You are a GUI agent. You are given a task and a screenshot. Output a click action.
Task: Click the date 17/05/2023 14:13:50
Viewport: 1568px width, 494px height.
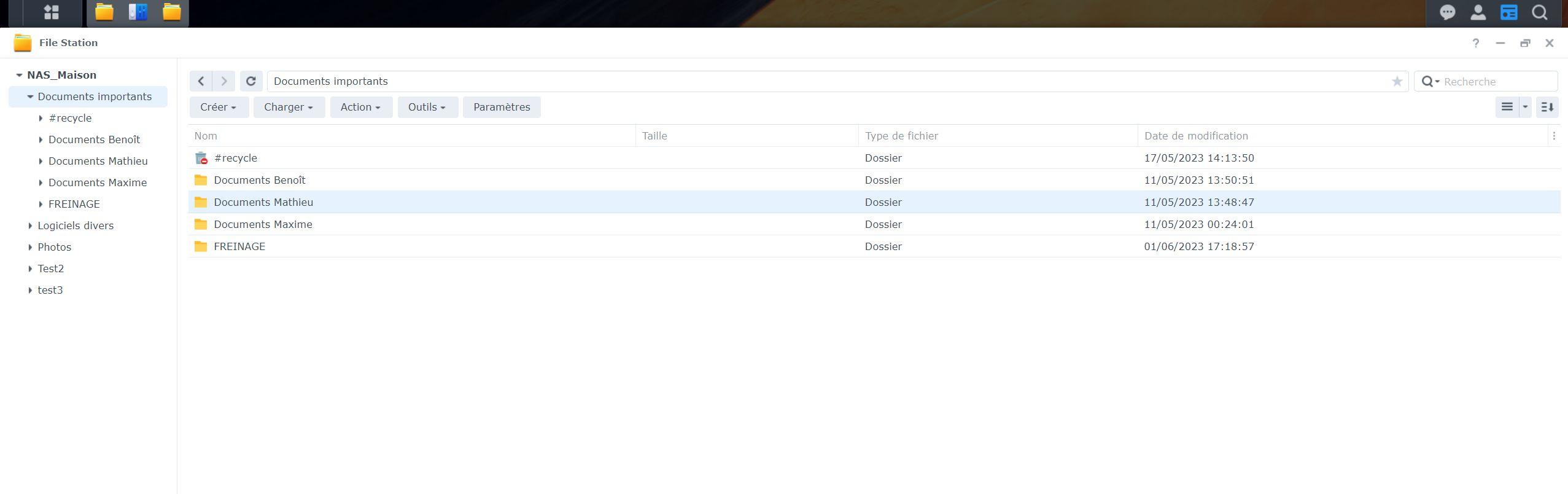coord(1199,158)
